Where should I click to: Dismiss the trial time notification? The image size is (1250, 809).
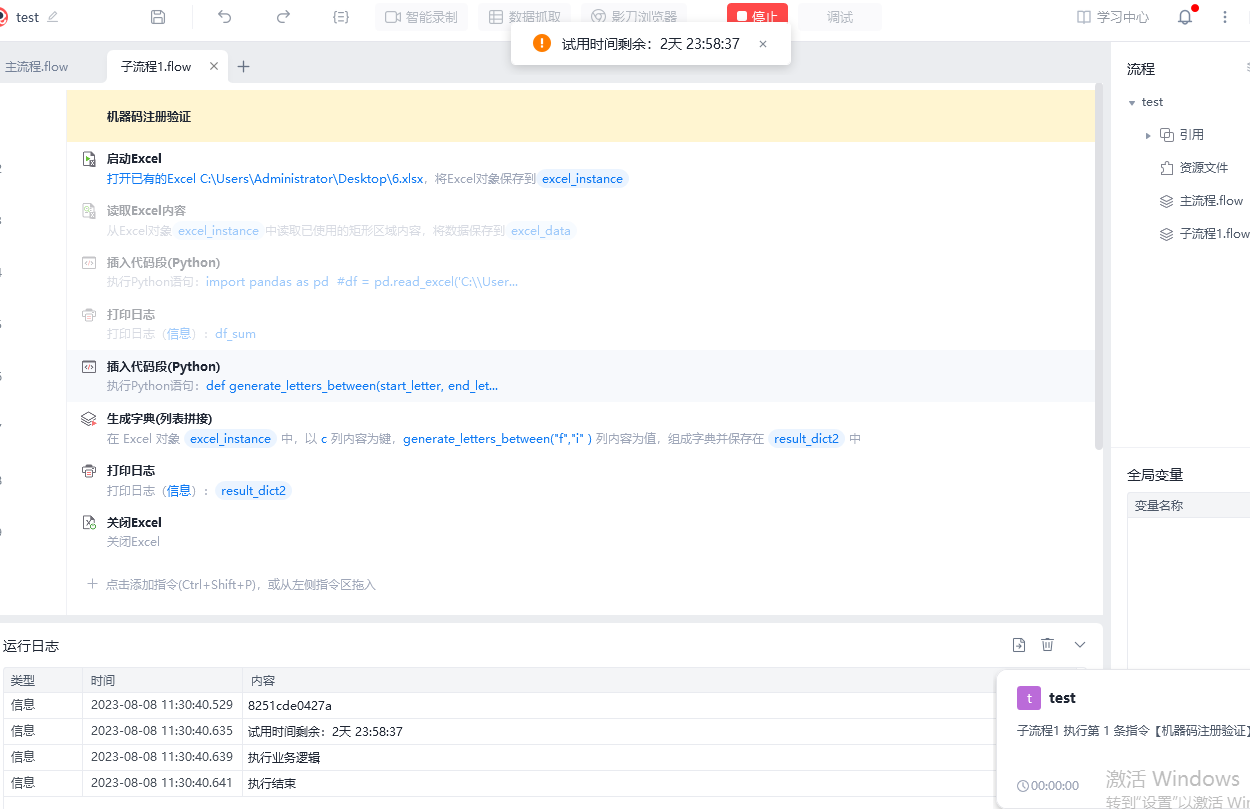pos(763,44)
